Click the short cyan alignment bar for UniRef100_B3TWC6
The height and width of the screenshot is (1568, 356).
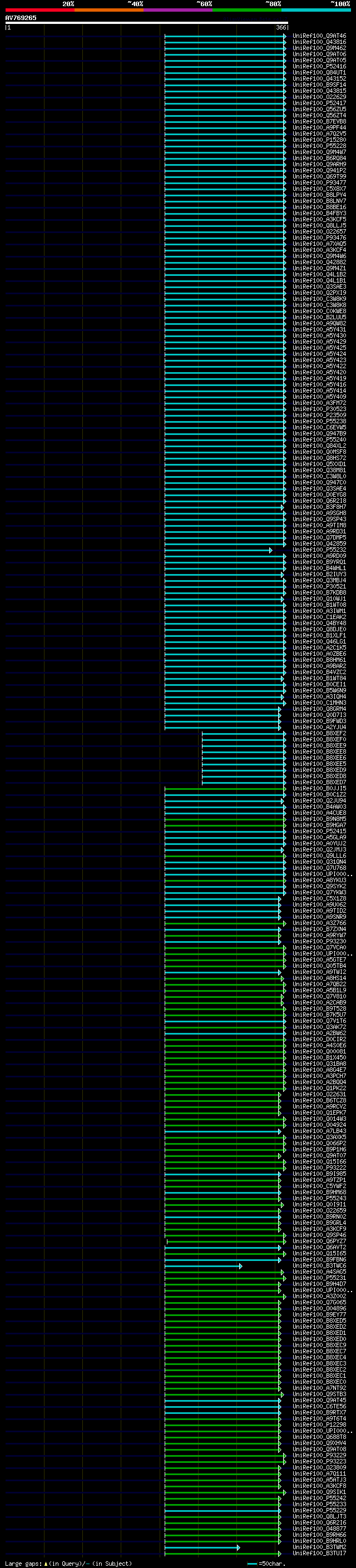point(203,1265)
